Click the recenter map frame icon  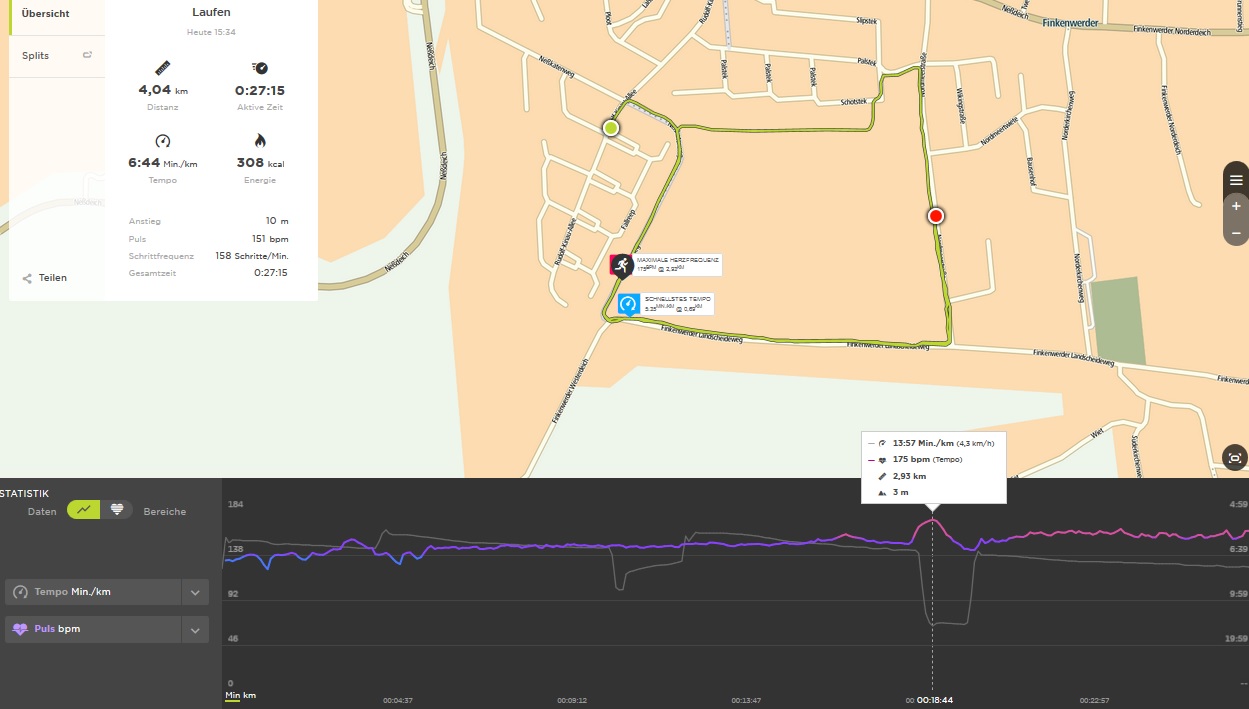pos(1235,458)
